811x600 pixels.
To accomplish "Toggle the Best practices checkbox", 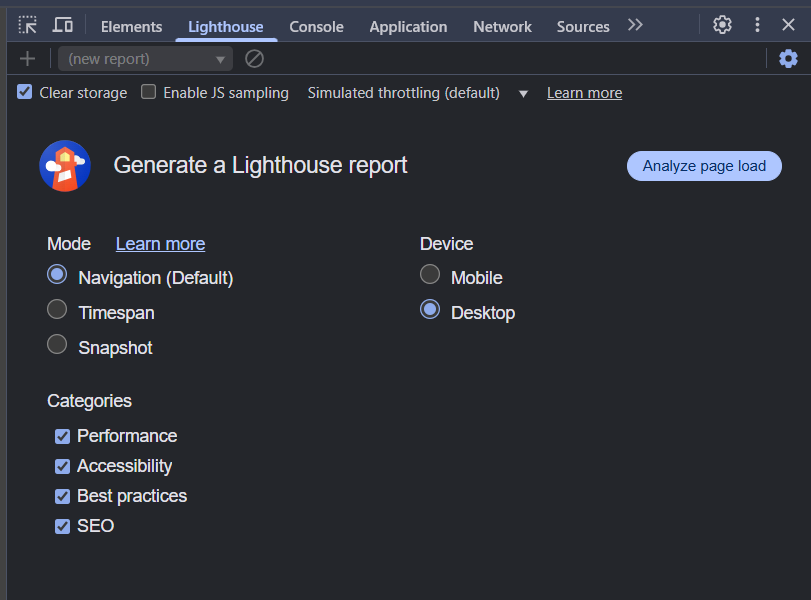I will (x=63, y=497).
